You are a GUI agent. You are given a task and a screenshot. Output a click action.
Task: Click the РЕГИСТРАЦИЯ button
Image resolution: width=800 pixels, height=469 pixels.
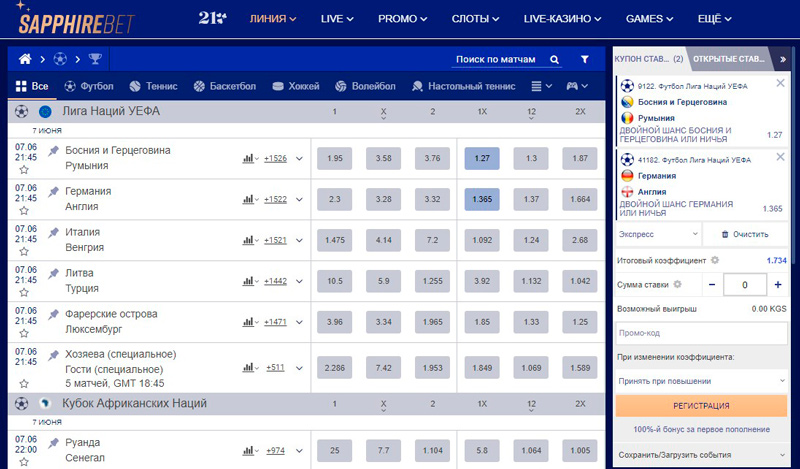[700, 406]
